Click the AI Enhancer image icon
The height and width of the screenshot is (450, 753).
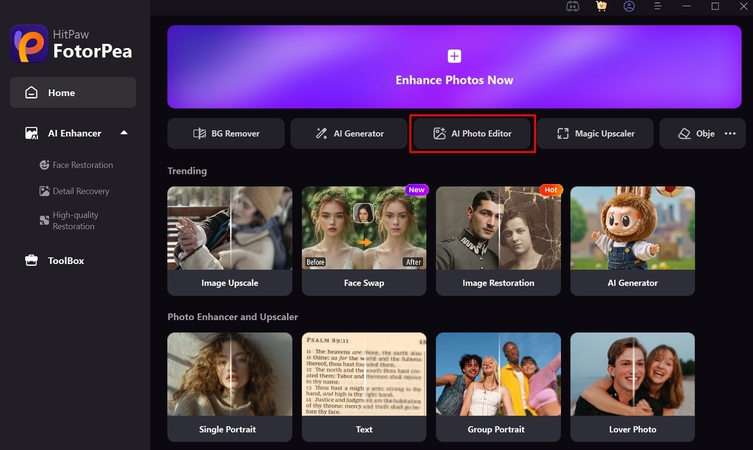pyautogui.click(x=31, y=133)
